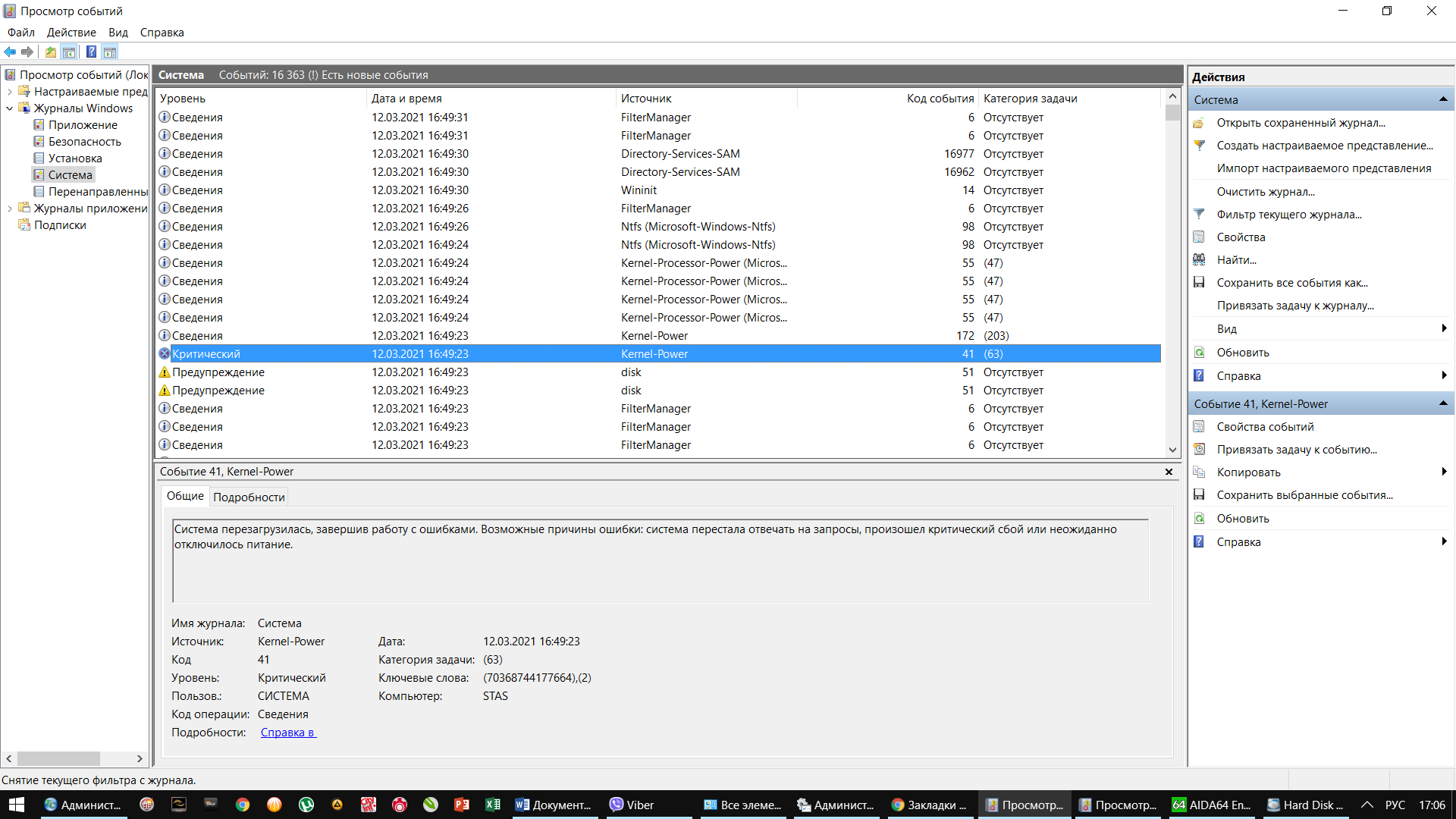Expand the Custom Views tree node

(x=9, y=92)
